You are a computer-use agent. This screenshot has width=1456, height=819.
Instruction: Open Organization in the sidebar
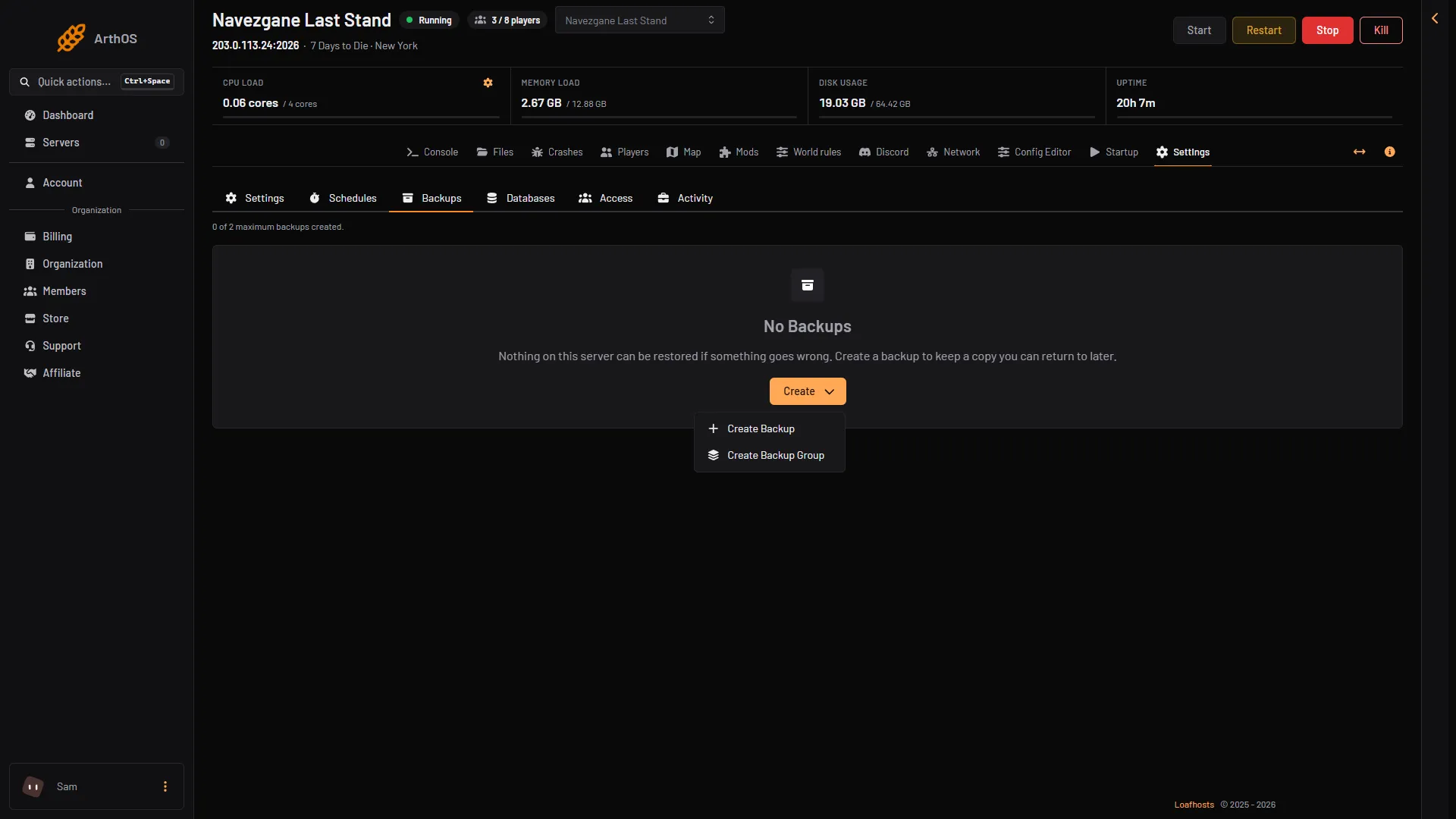[x=96, y=264]
